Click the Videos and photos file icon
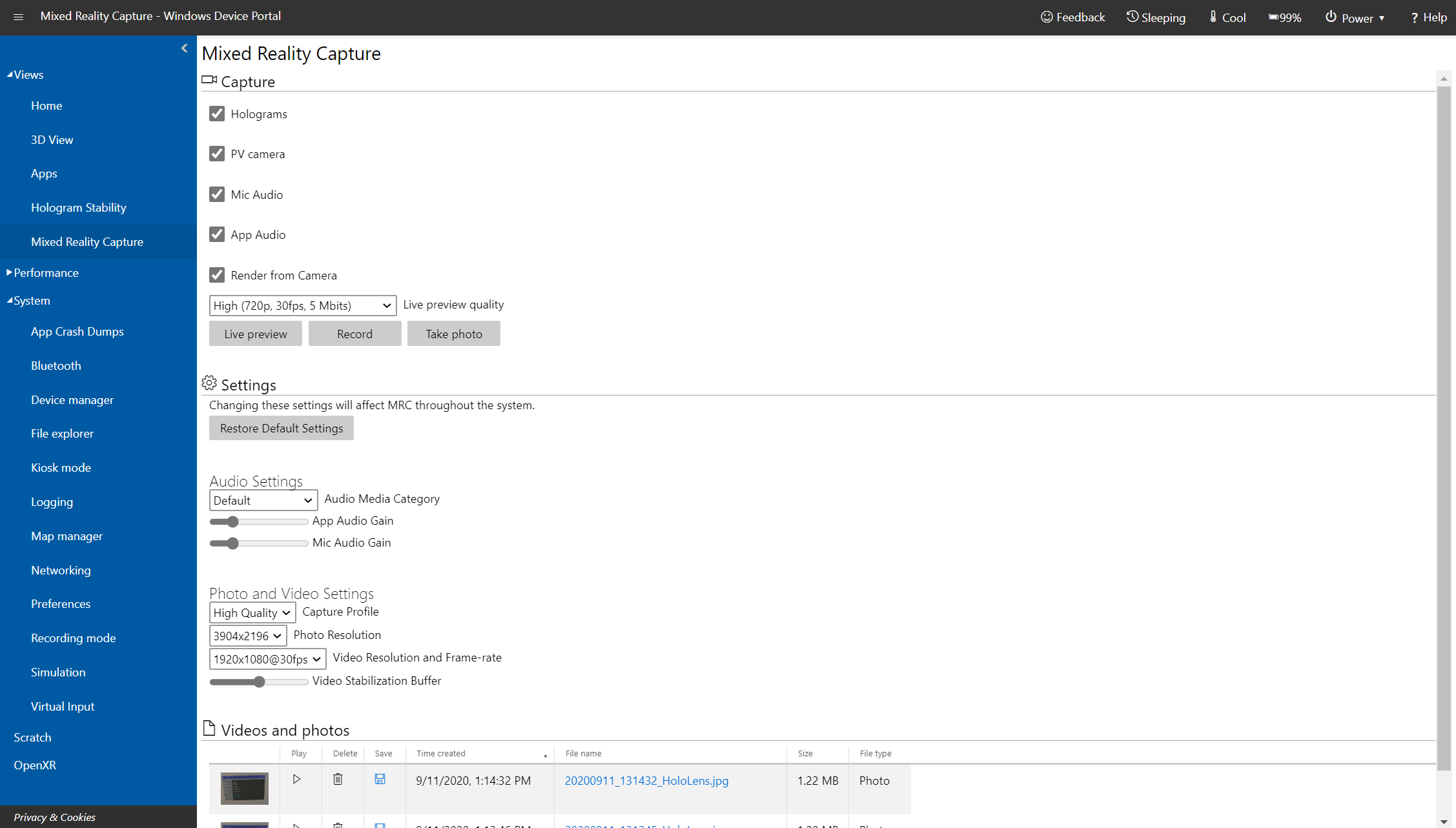The height and width of the screenshot is (828, 1456). (x=208, y=729)
